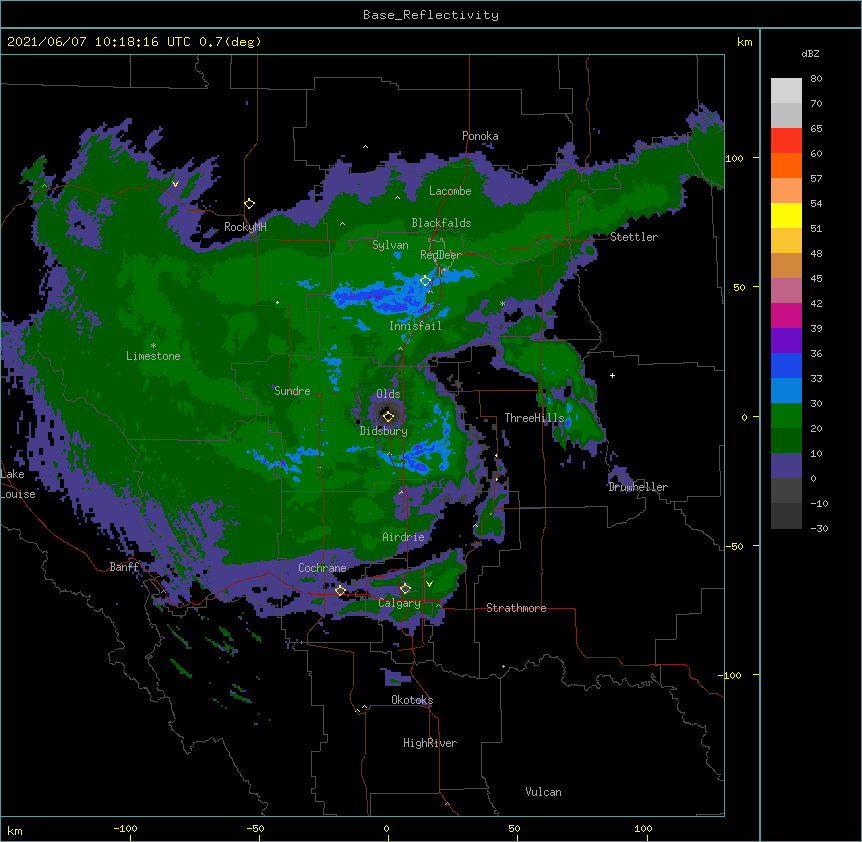Click the asterisk marker above Limestone
The width and height of the screenshot is (862, 842).
pos(153,346)
